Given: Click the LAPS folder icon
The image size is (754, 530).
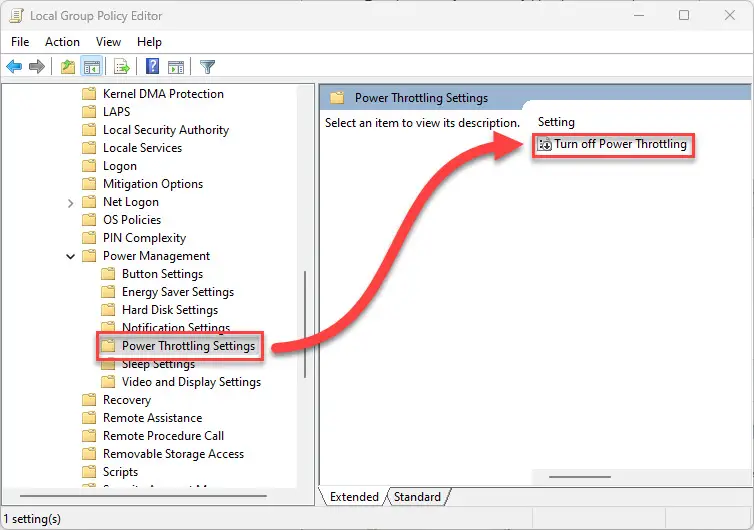Looking at the screenshot, I should pos(89,112).
